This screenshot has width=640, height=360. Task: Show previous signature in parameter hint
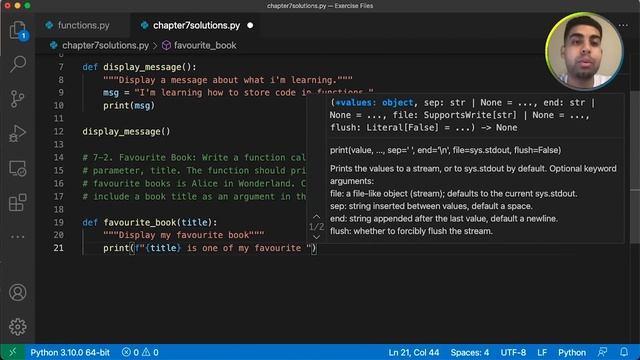coord(316,217)
